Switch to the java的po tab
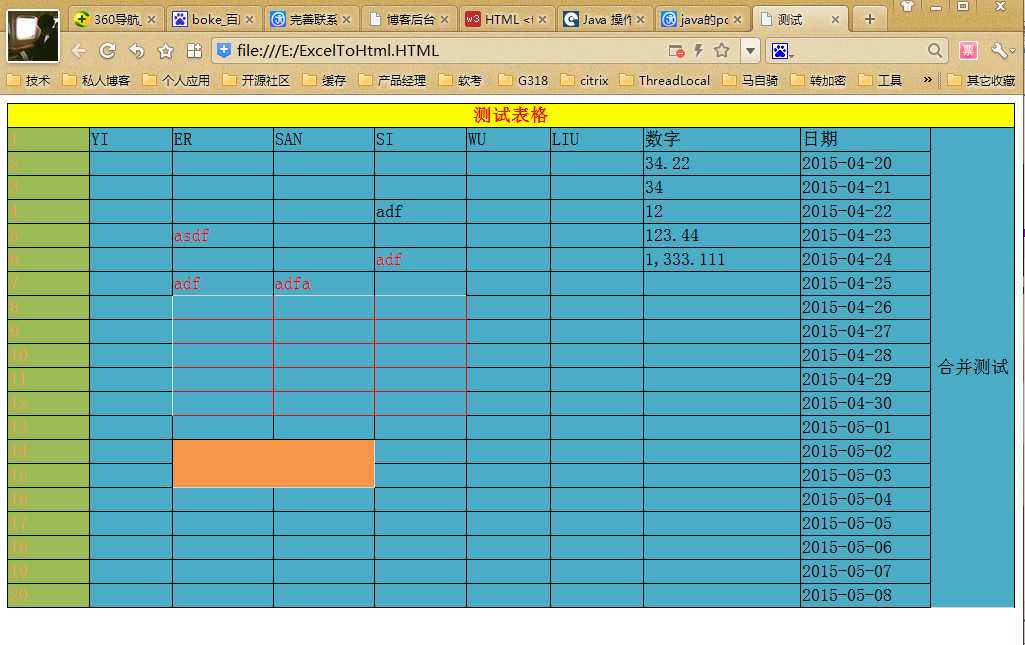This screenshot has height=645, width=1025. pyautogui.click(x=701, y=20)
